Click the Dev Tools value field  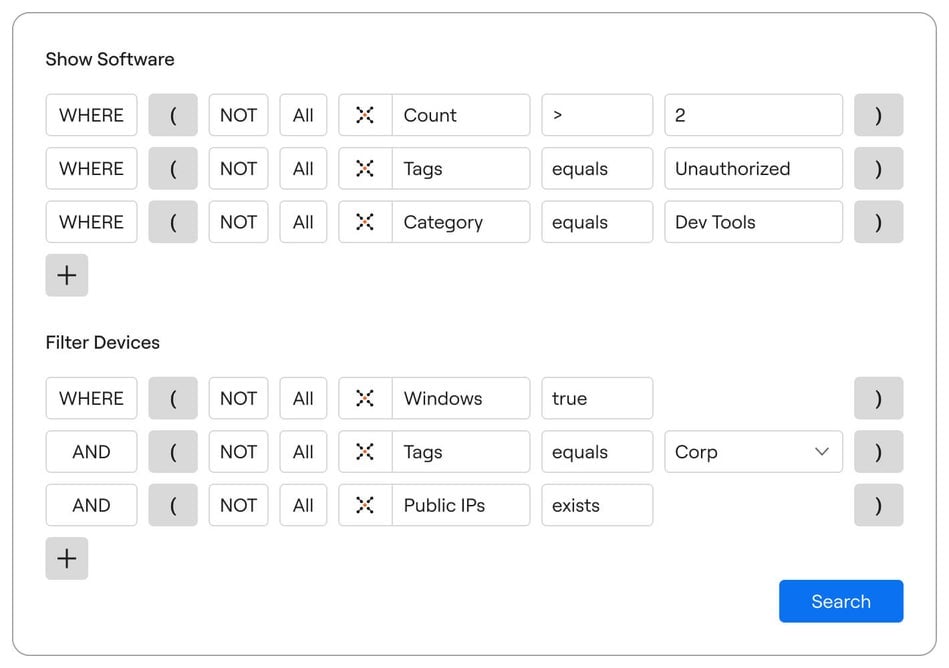tap(753, 222)
